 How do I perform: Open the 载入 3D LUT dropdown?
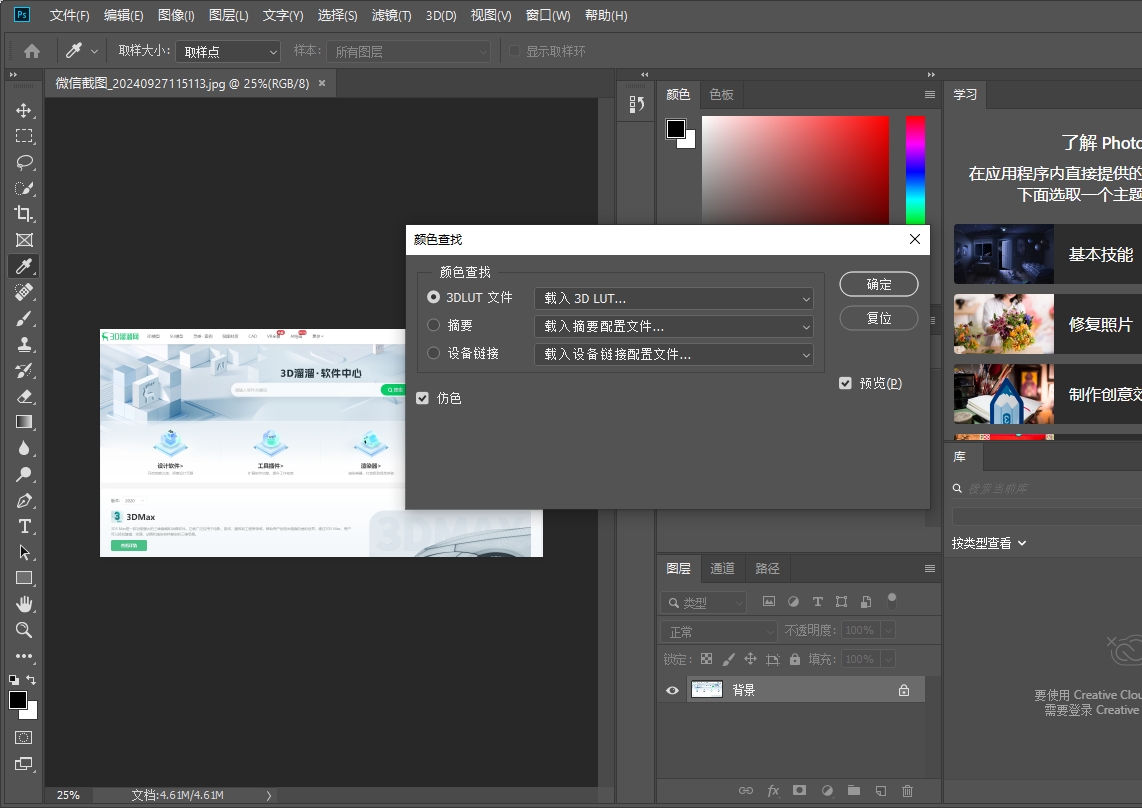[673, 298]
